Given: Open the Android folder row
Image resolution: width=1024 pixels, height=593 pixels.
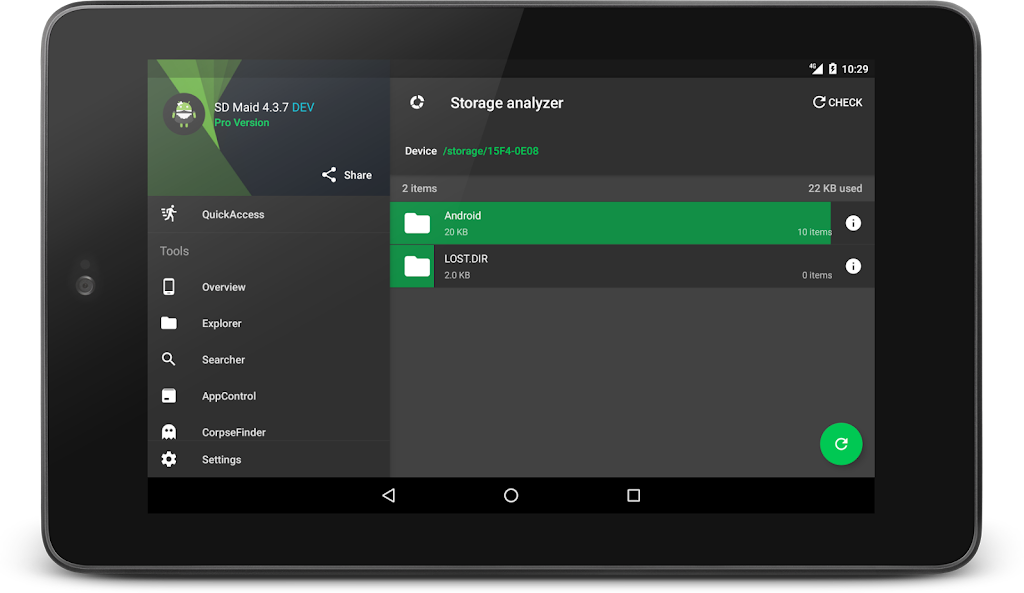Looking at the screenshot, I should coord(610,223).
